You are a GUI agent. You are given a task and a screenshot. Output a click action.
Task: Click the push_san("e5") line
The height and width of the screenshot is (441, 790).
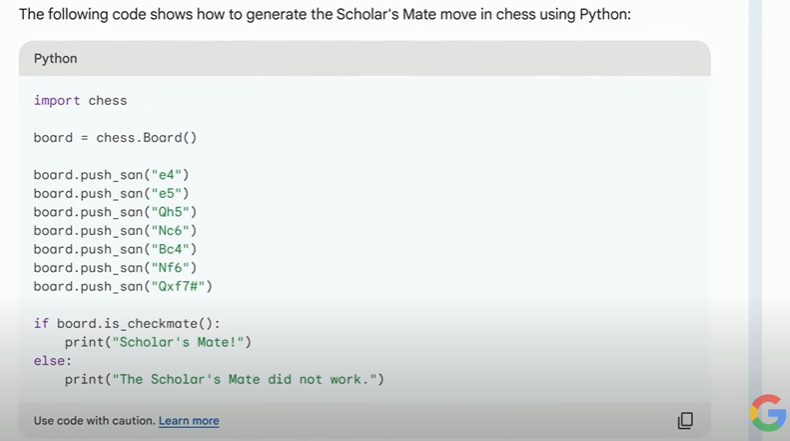(x=111, y=193)
